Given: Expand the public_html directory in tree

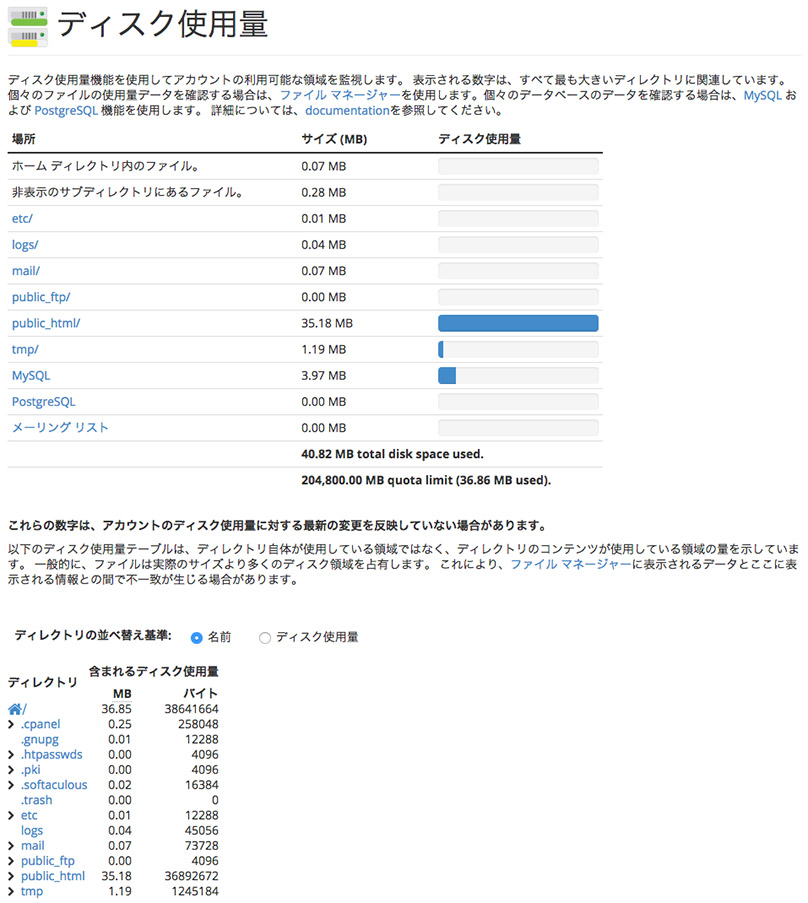Looking at the screenshot, I should point(10,877).
